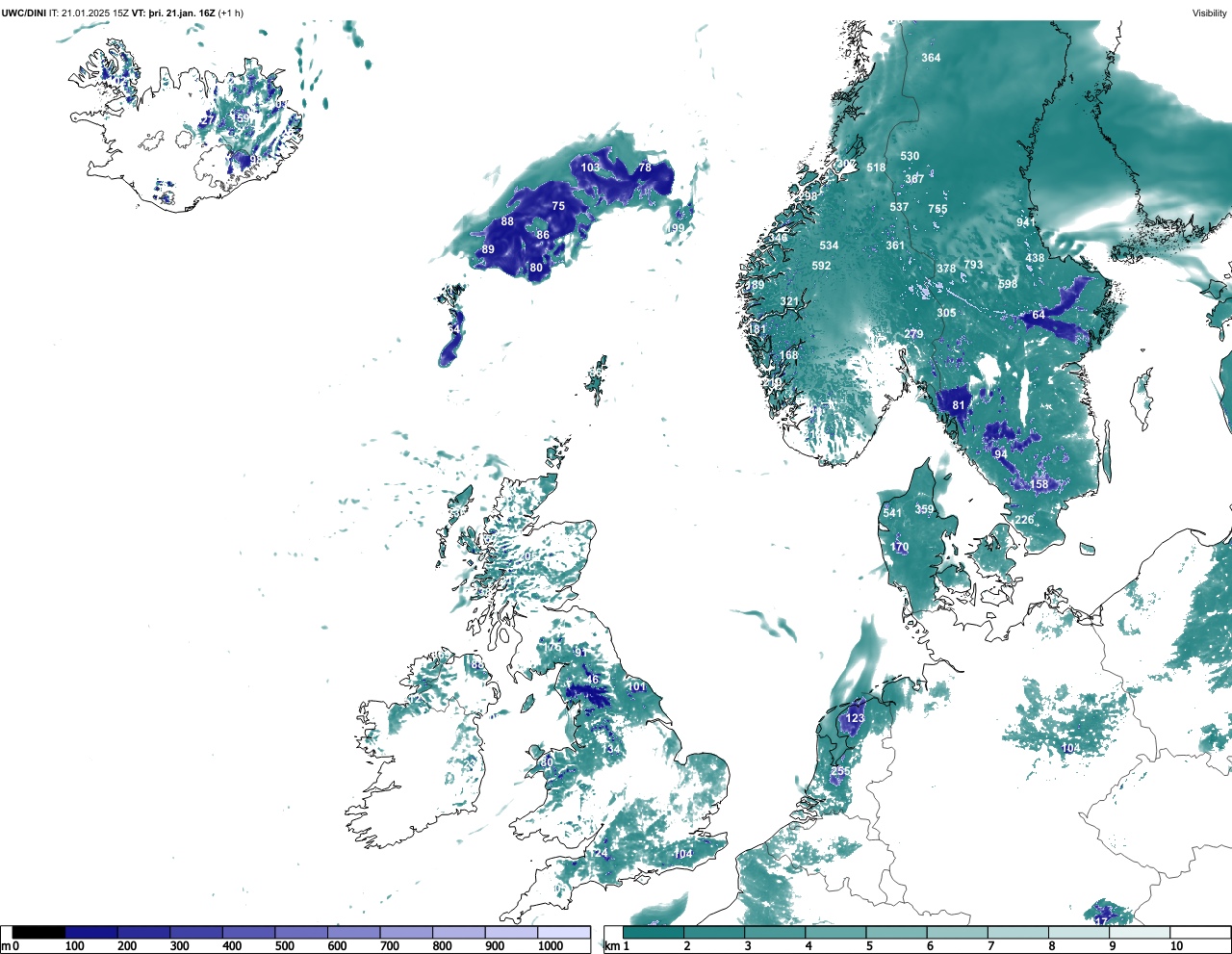This screenshot has height=954, width=1232.
Task: Click the 4–5 km legend color block
Action: tap(835, 932)
